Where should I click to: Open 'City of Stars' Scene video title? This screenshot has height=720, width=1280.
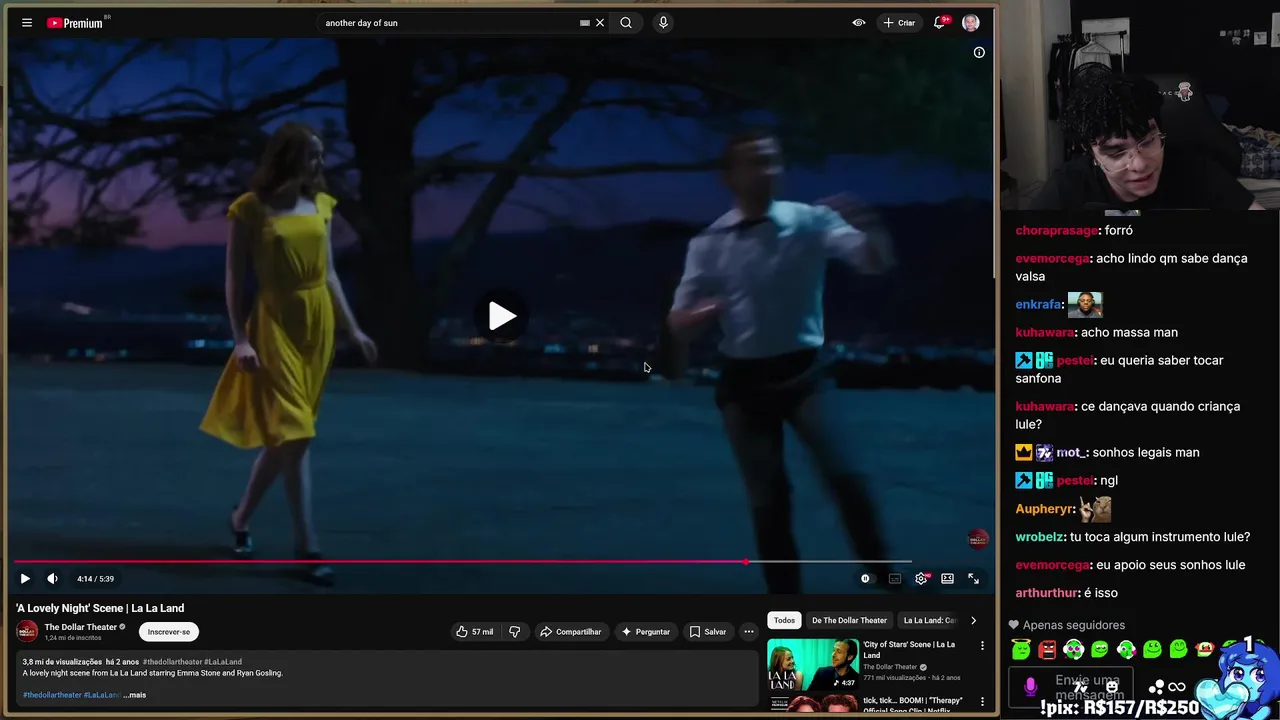pyautogui.click(x=909, y=649)
